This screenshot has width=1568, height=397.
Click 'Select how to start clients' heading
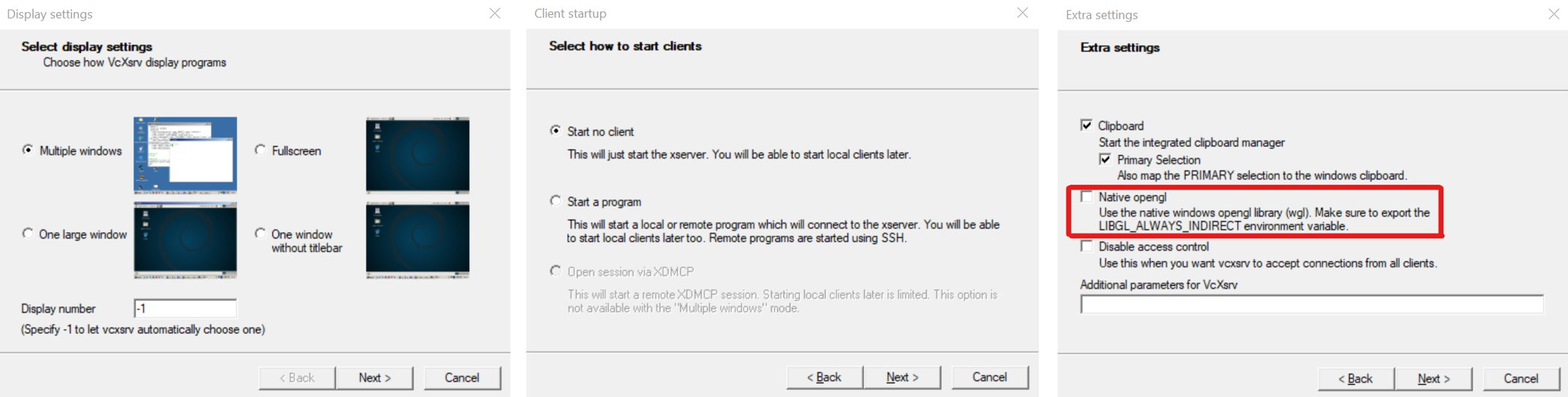(625, 46)
